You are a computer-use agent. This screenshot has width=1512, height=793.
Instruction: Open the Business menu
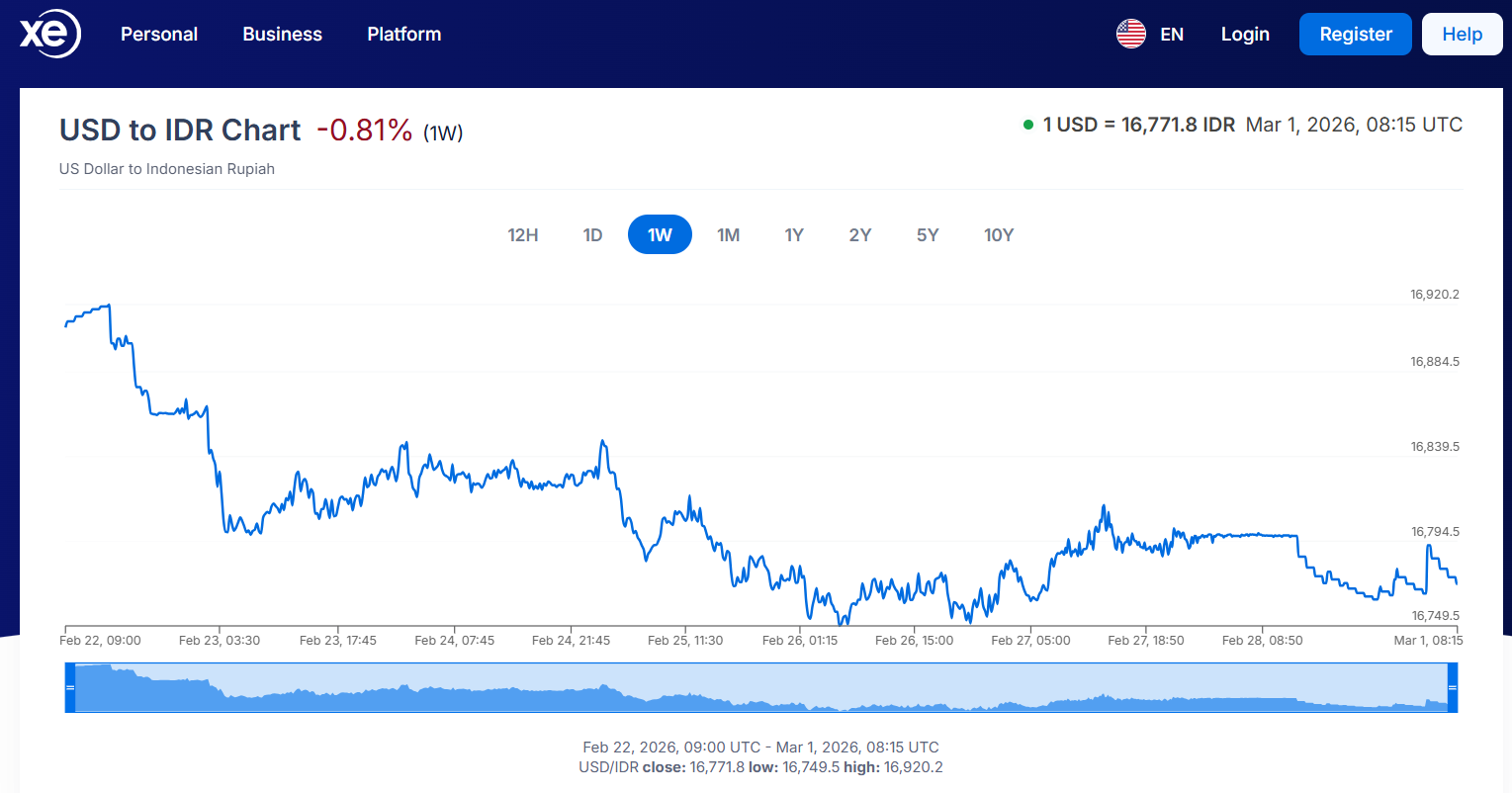(x=282, y=35)
